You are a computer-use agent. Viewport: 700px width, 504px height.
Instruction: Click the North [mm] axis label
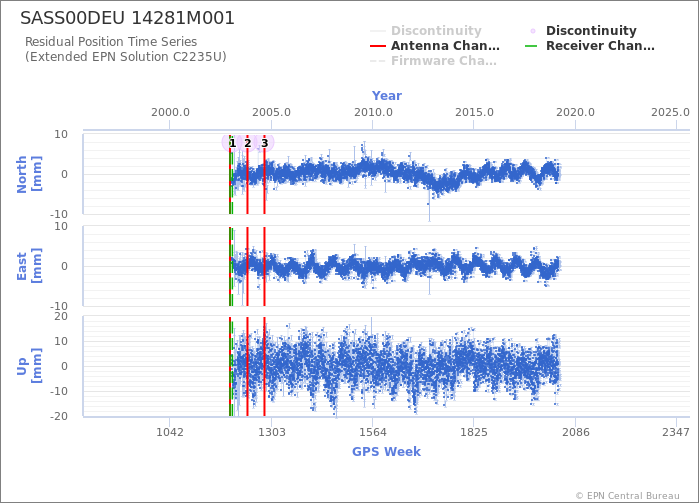[29, 174]
